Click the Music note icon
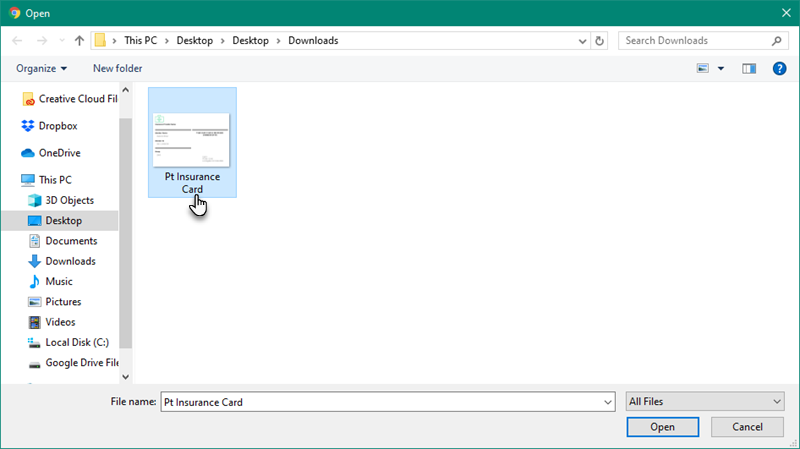This screenshot has height=449, width=800. pyautogui.click(x=35, y=282)
